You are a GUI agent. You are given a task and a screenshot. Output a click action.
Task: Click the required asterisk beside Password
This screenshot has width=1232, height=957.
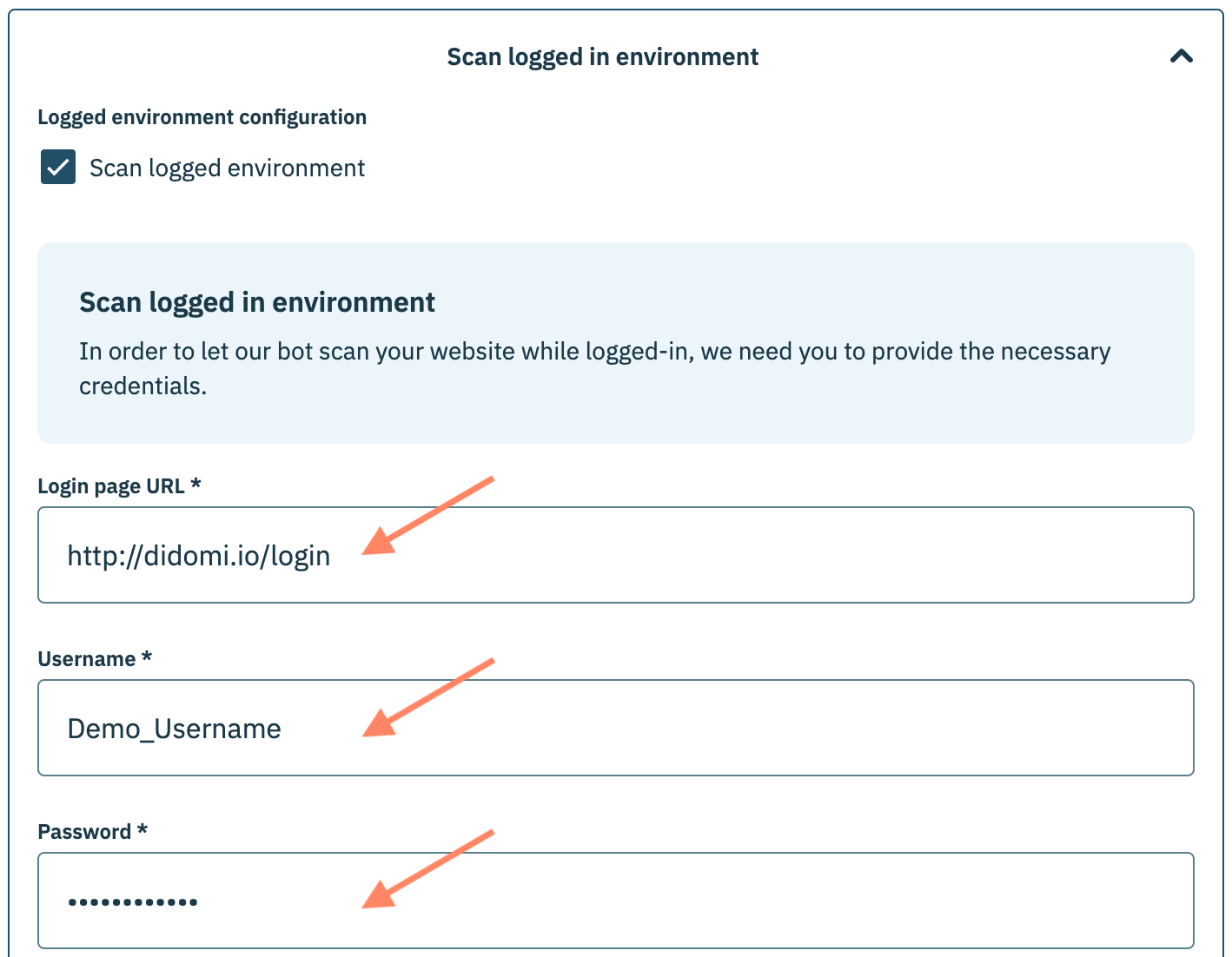click(142, 830)
